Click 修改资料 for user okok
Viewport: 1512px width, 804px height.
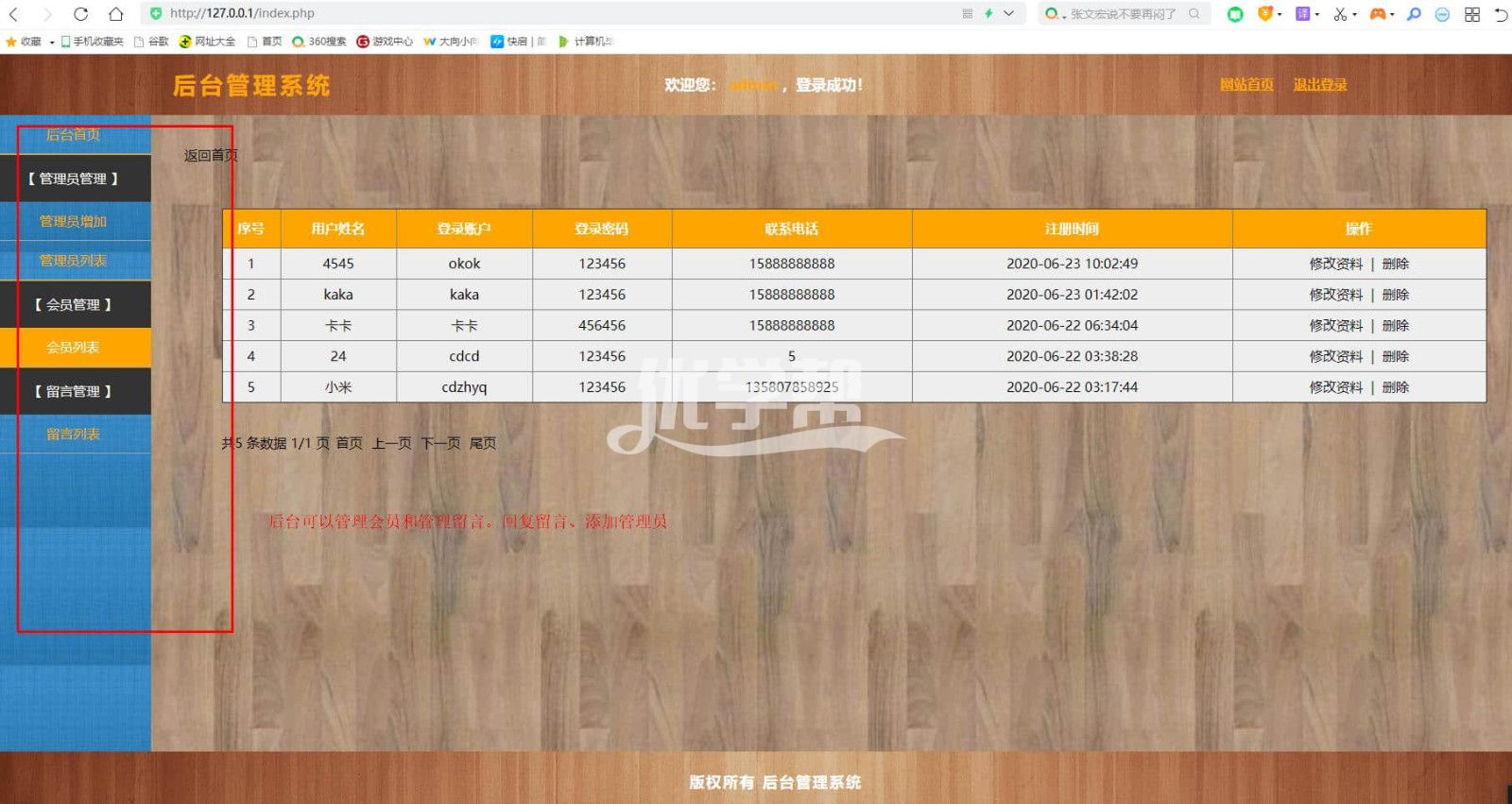tap(1335, 264)
